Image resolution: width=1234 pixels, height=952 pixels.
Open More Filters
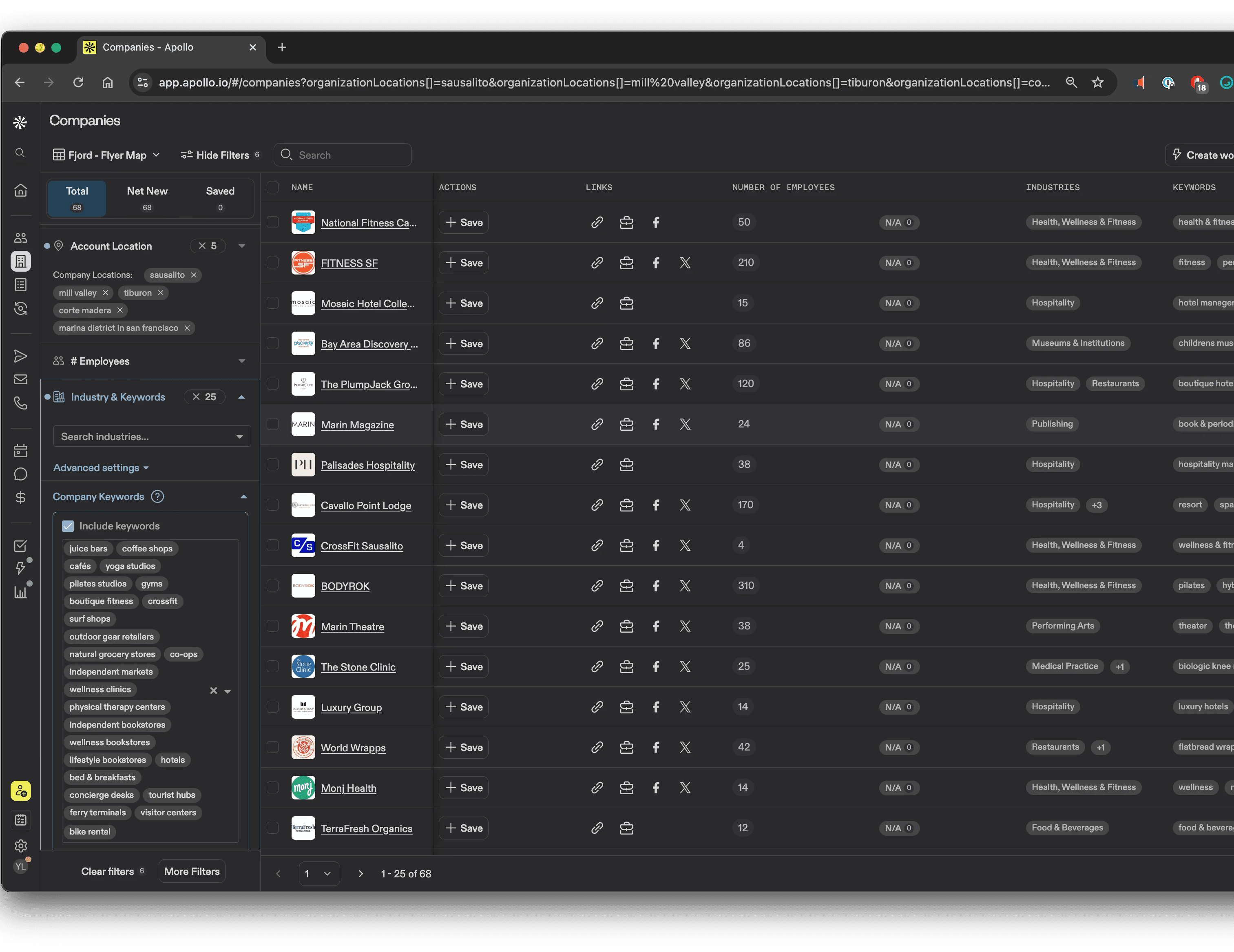click(x=192, y=871)
